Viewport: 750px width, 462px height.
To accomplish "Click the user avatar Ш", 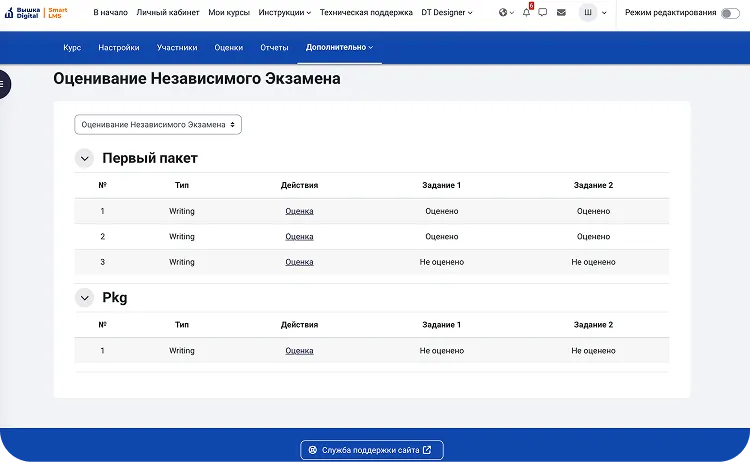I will [588, 12].
